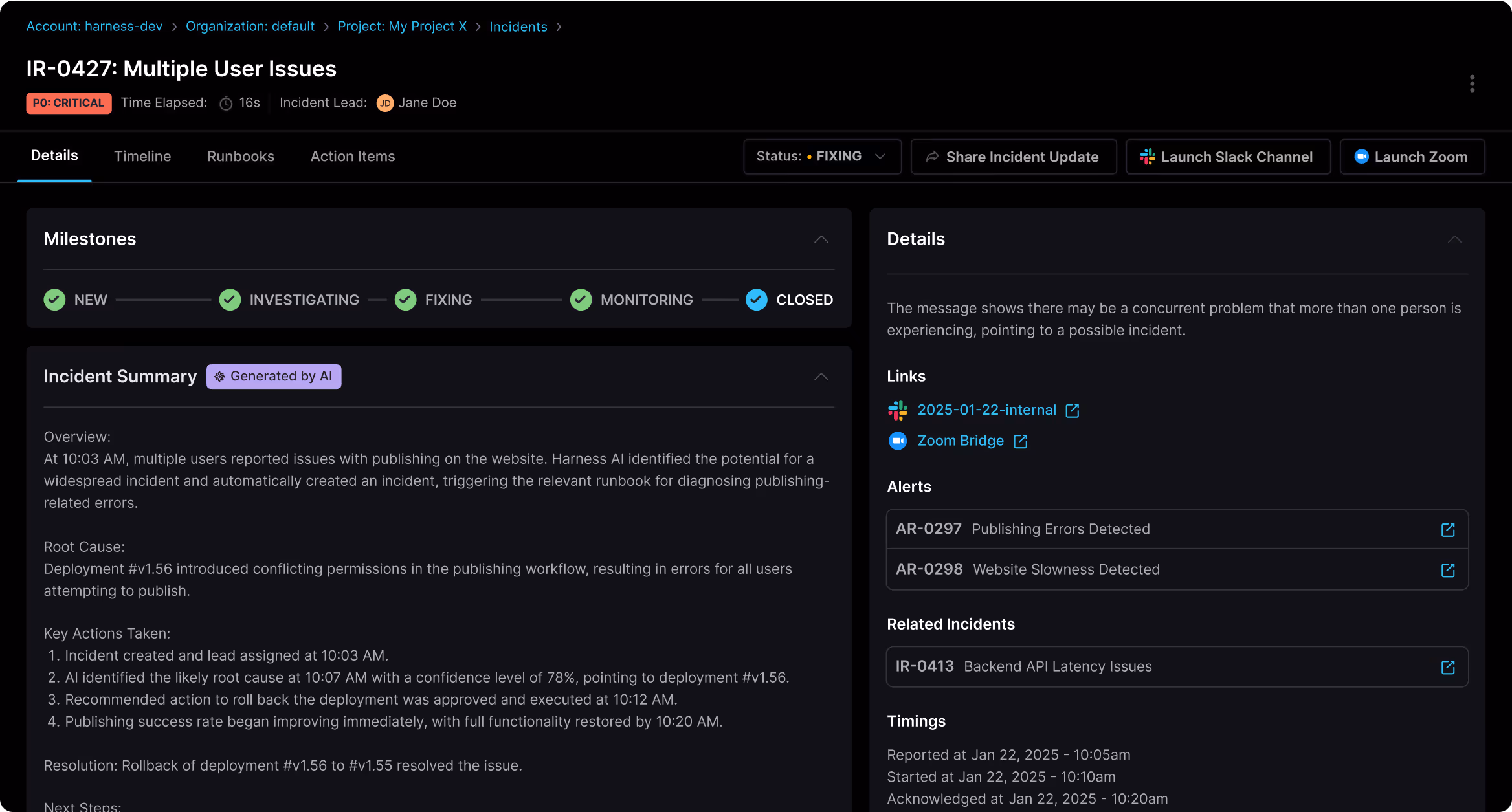Click the breadcrumb chevron after Incidents
This screenshot has width=1512, height=812.
click(x=559, y=27)
